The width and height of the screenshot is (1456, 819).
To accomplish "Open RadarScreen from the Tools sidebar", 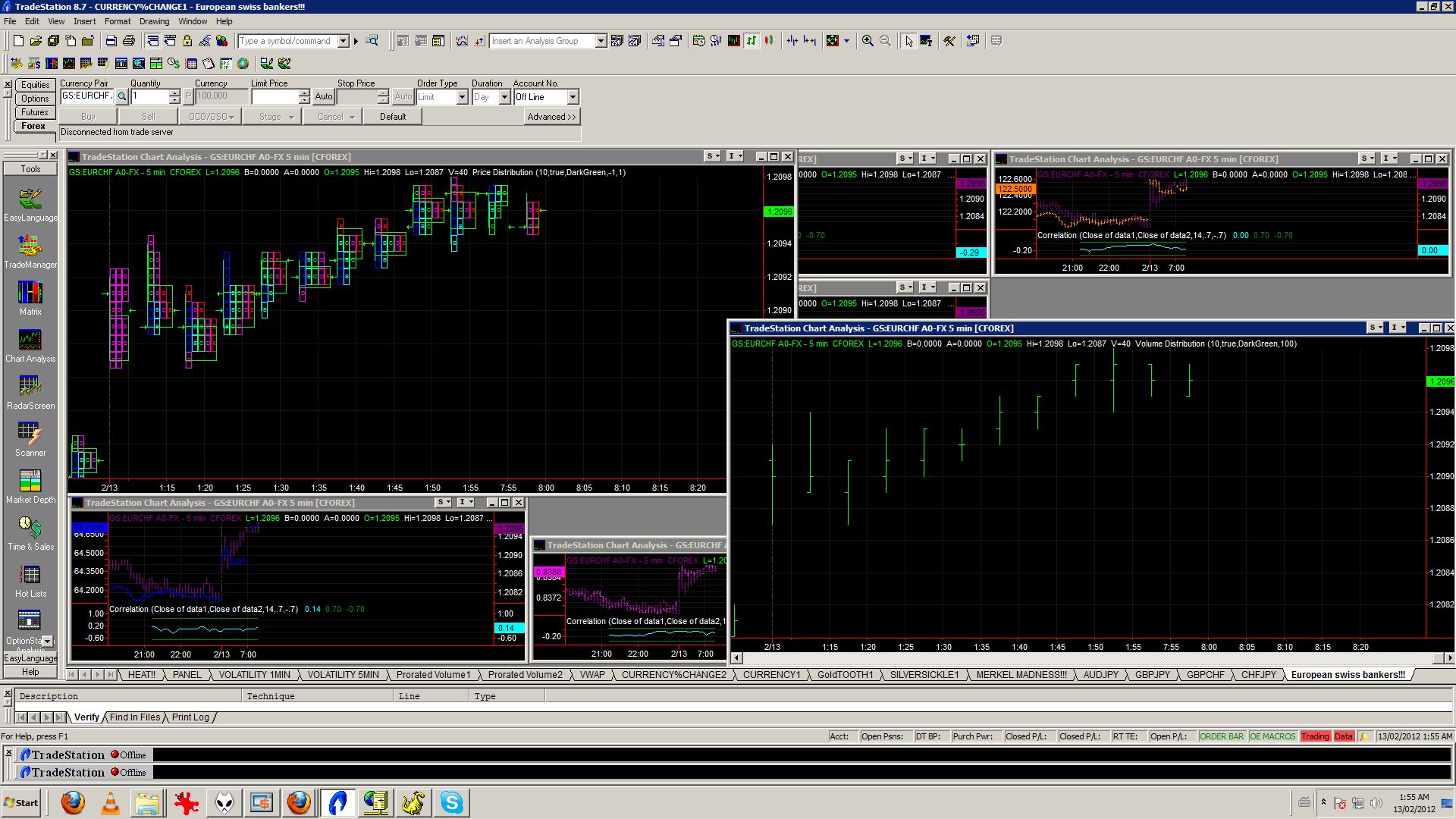I will pos(30,393).
